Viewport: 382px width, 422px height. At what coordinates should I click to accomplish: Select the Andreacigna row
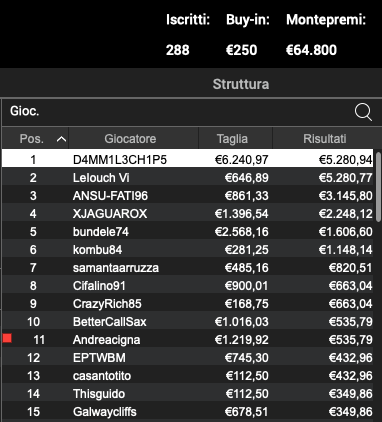[188, 339]
